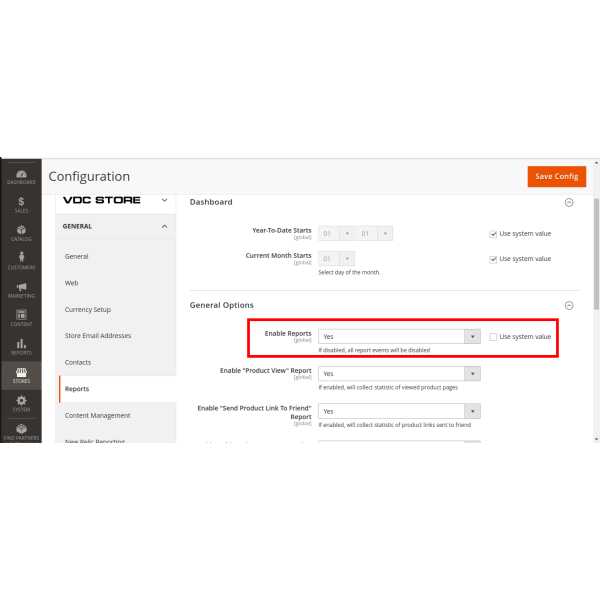Open the Catalog menu icon

click(20, 232)
